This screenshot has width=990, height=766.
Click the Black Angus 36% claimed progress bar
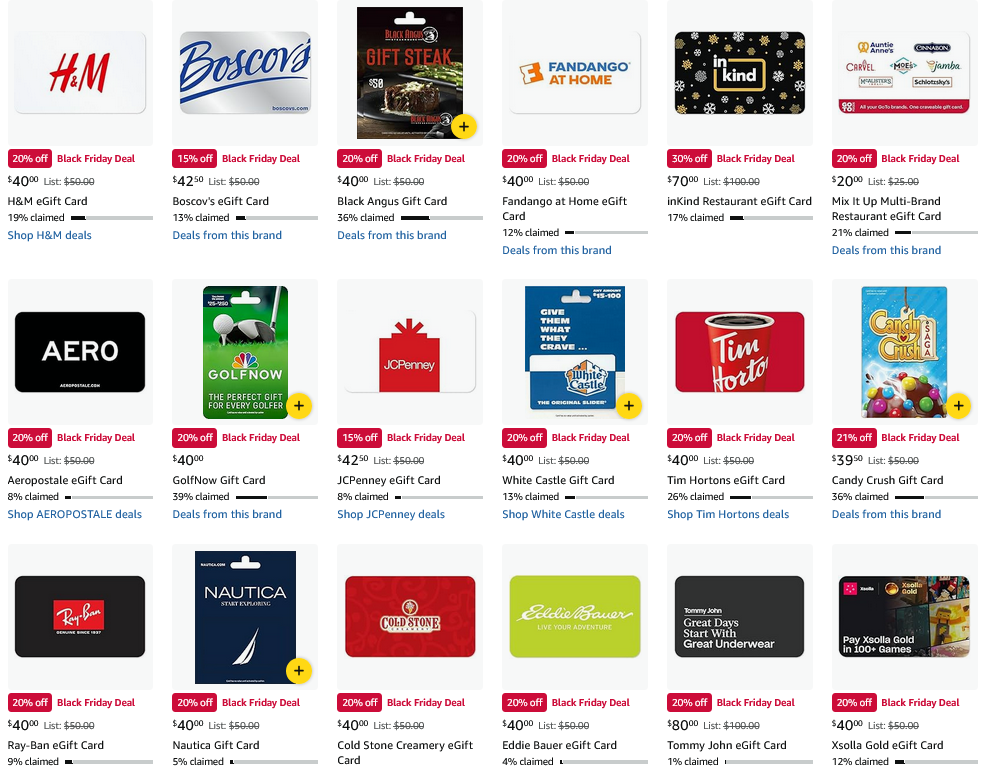[x=442, y=218]
